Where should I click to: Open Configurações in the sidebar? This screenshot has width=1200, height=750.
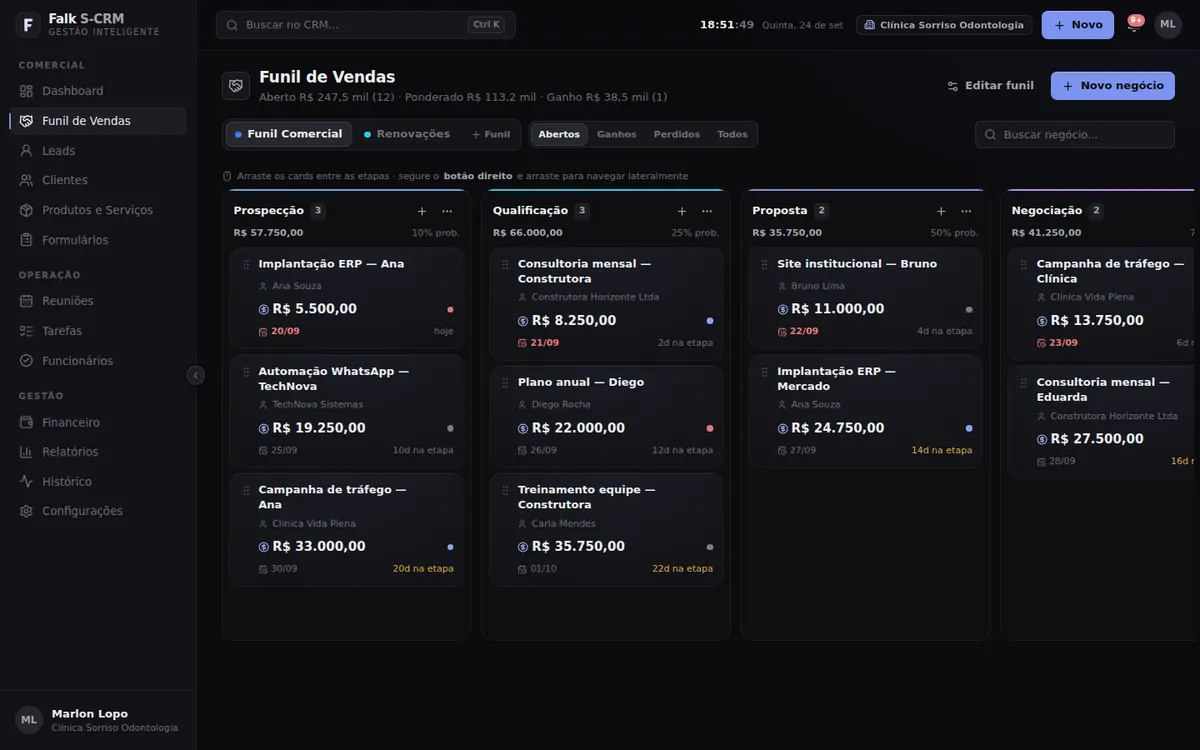[98, 511]
